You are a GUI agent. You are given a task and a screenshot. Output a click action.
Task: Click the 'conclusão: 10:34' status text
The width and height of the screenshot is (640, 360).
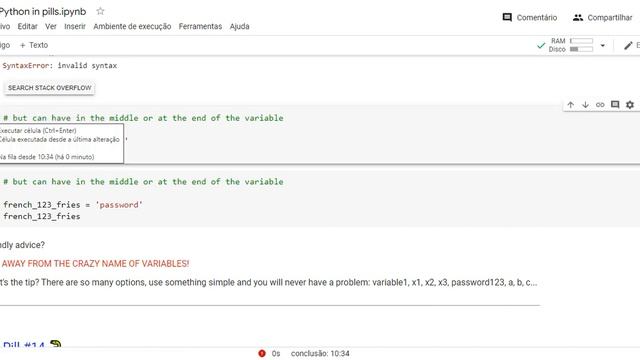[320, 353]
